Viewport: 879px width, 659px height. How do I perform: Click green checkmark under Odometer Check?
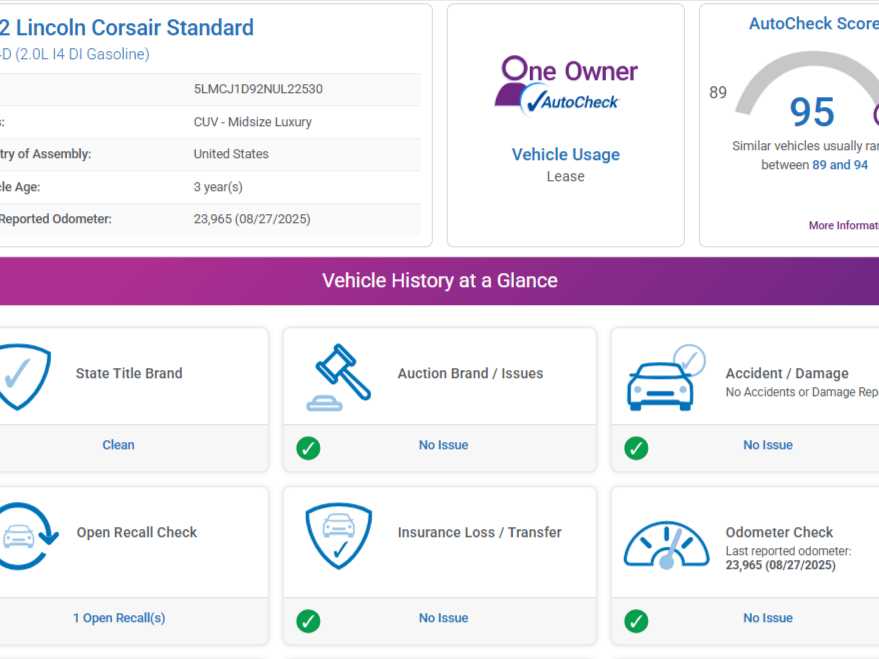pos(636,621)
